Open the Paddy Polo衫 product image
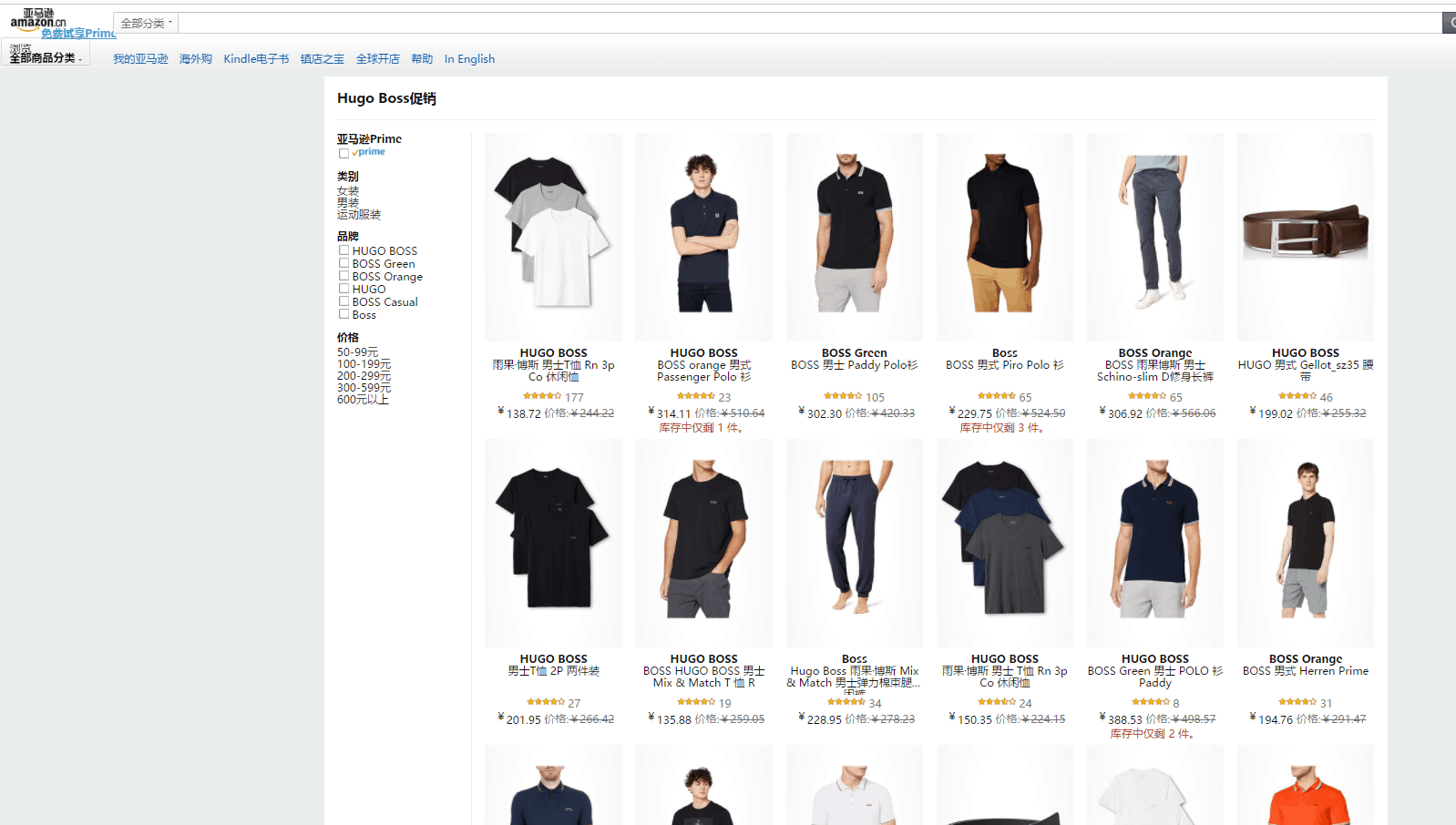Viewport: 1456px width, 825px height. click(x=855, y=238)
